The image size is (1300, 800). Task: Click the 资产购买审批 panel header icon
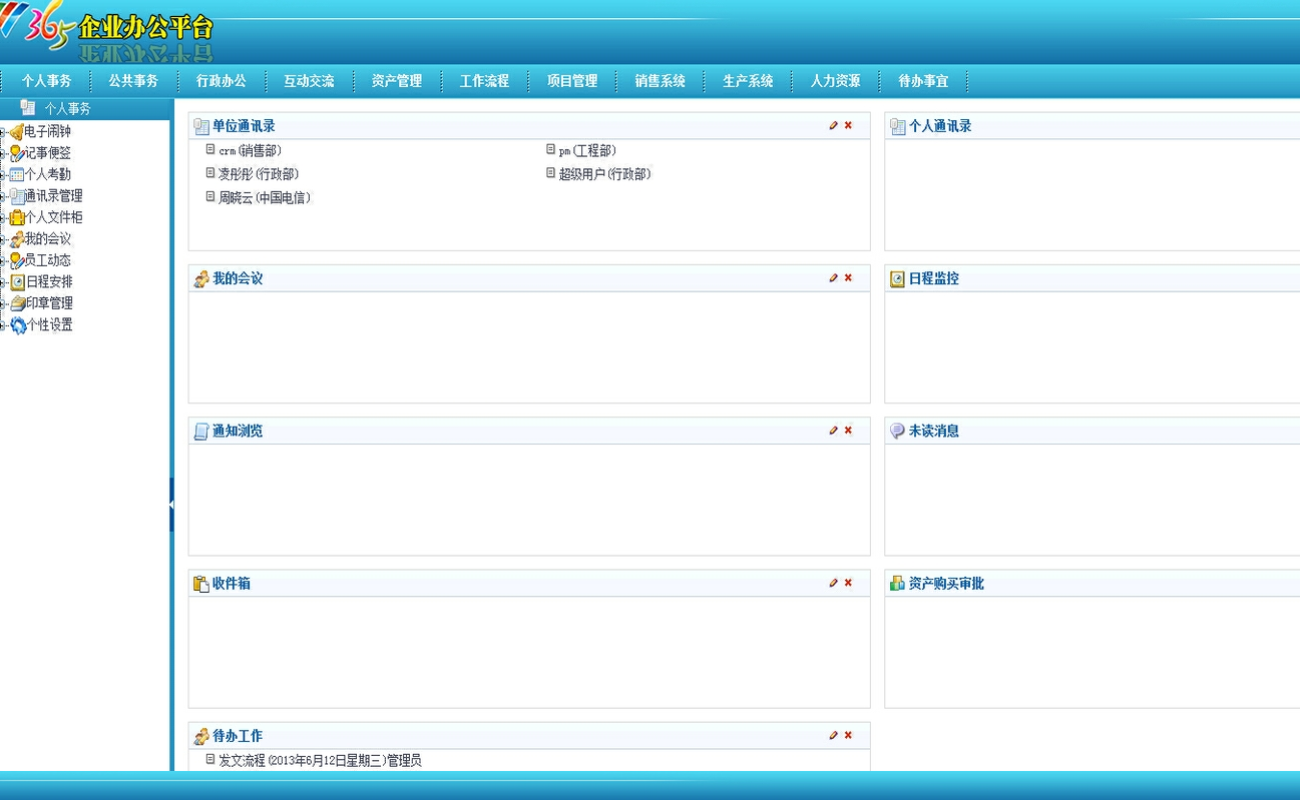[x=897, y=584]
